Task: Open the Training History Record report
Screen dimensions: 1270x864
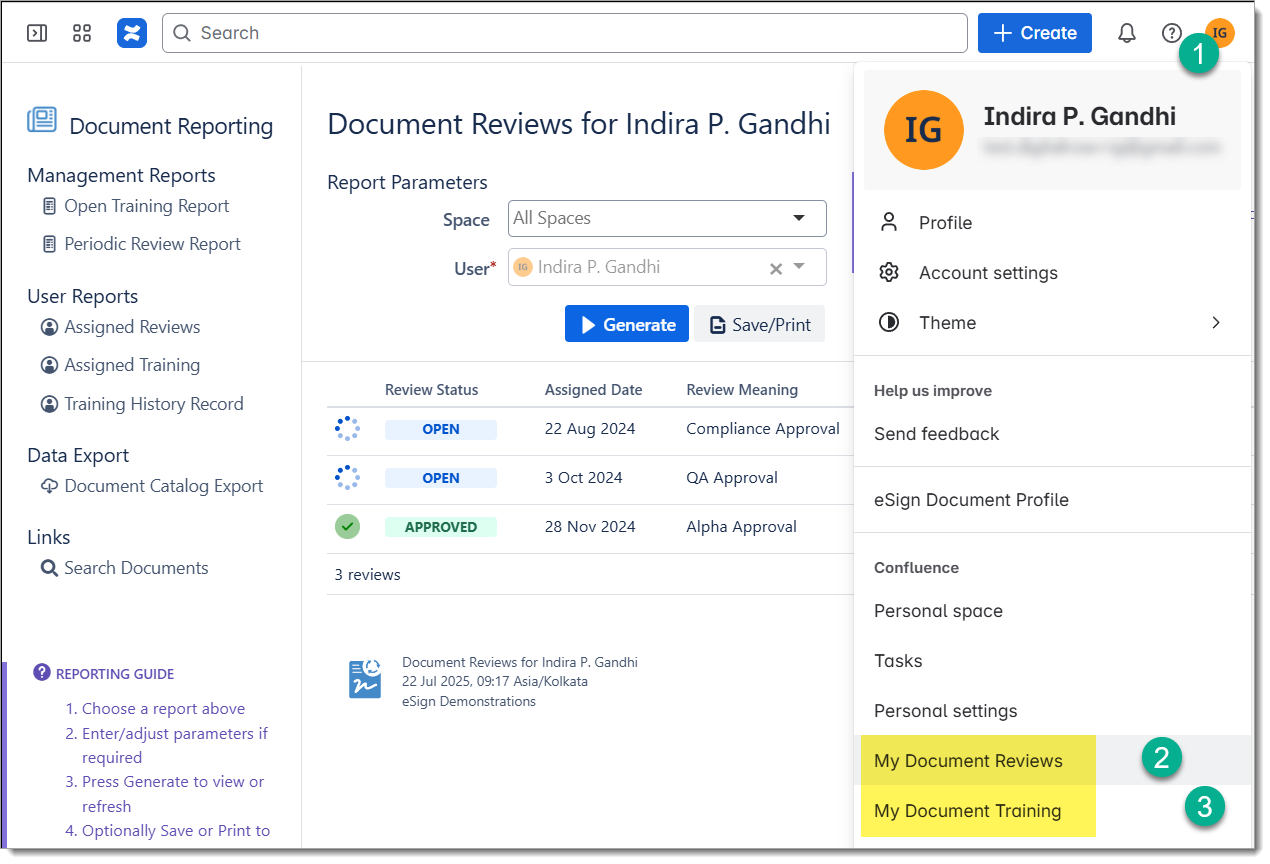Action: (153, 404)
